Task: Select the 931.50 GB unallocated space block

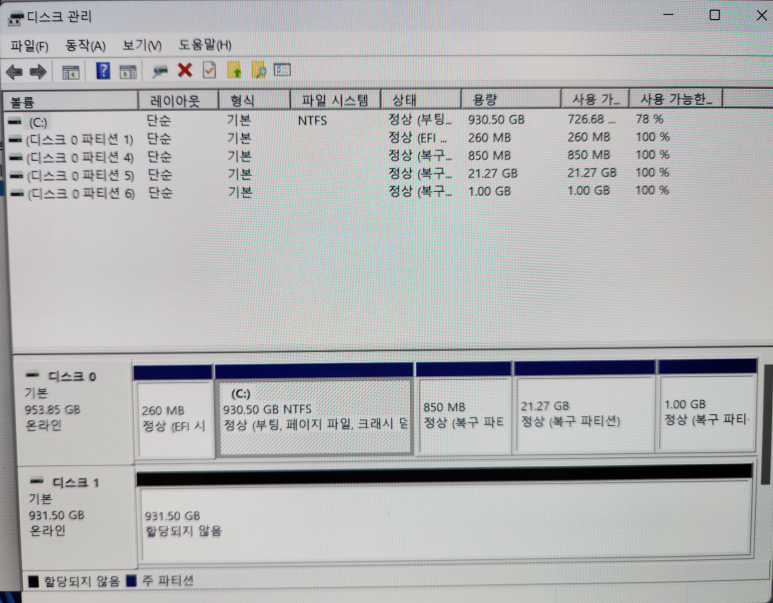Action: (x=445, y=514)
